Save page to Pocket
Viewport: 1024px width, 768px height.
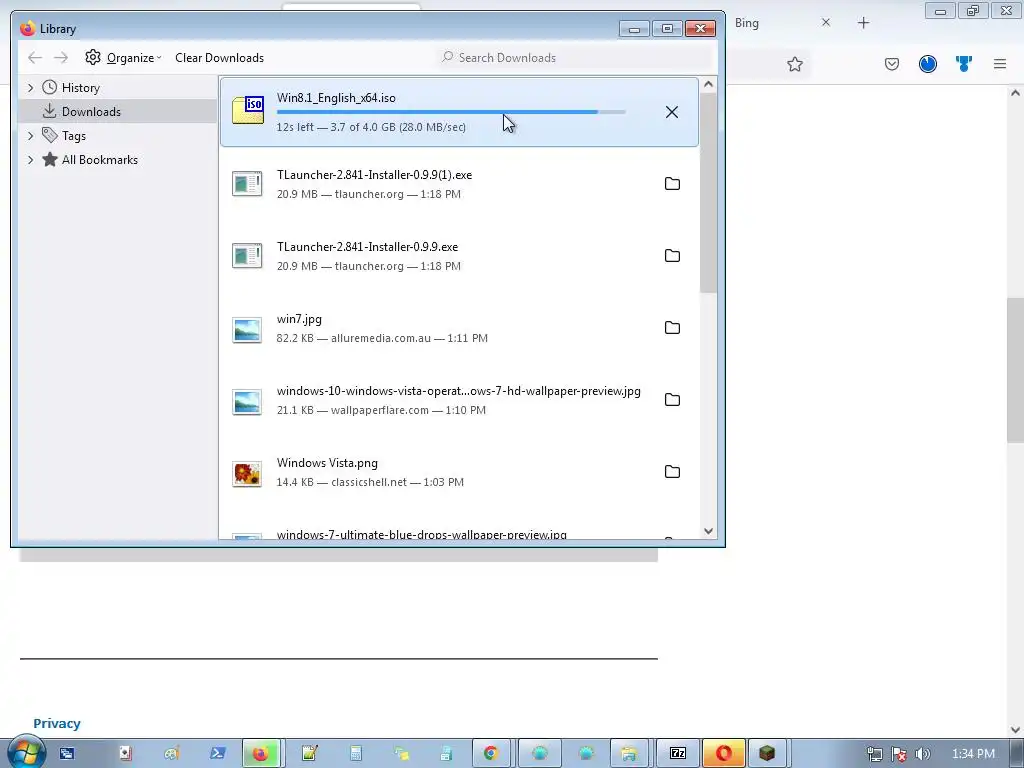coord(892,64)
